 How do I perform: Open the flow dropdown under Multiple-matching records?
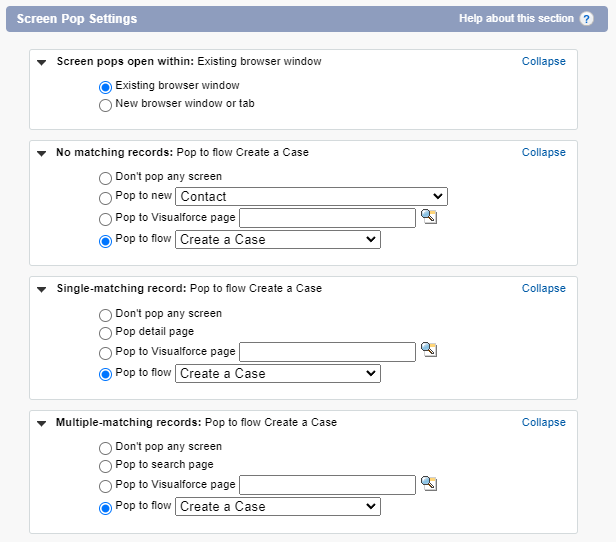point(278,507)
